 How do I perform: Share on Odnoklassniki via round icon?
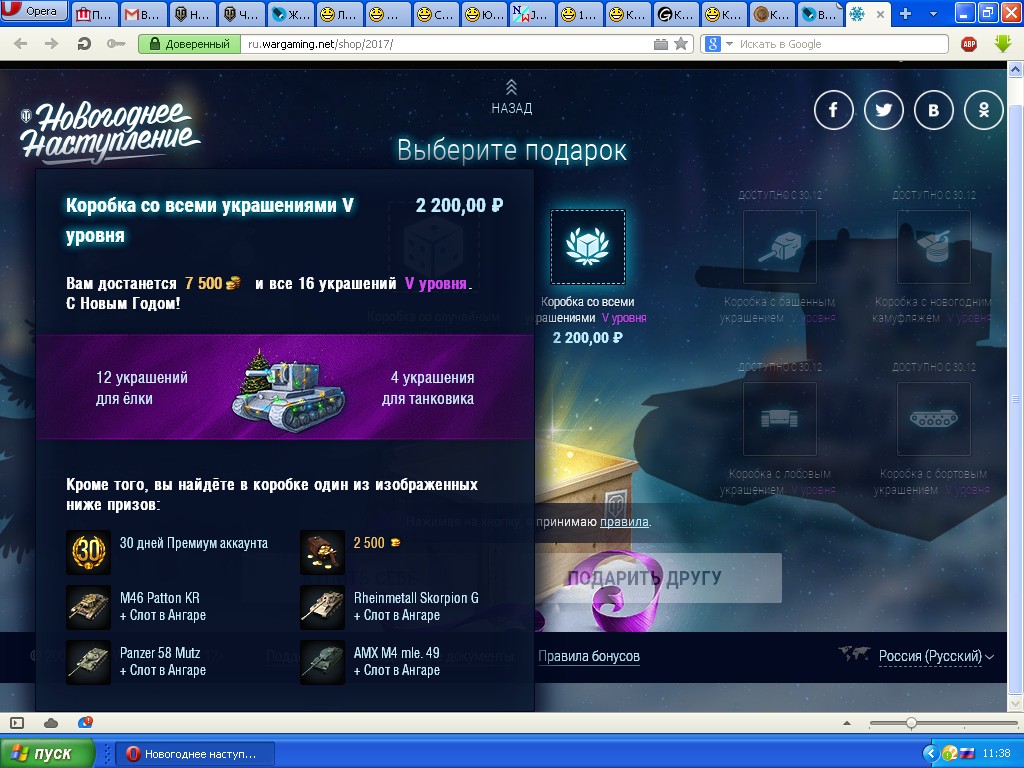984,110
